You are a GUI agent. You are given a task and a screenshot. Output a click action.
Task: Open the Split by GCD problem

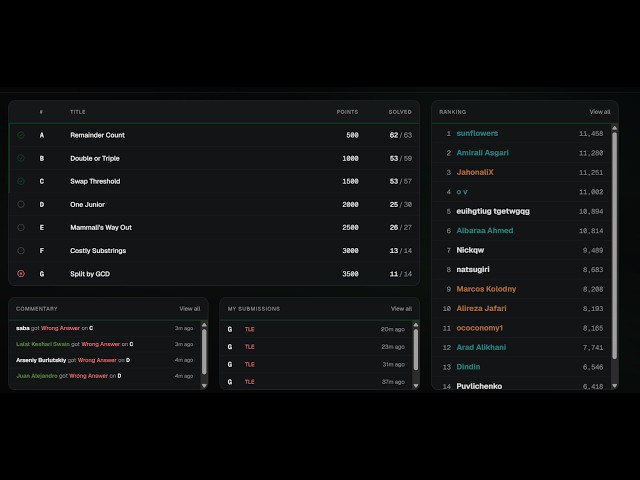click(90, 274)
